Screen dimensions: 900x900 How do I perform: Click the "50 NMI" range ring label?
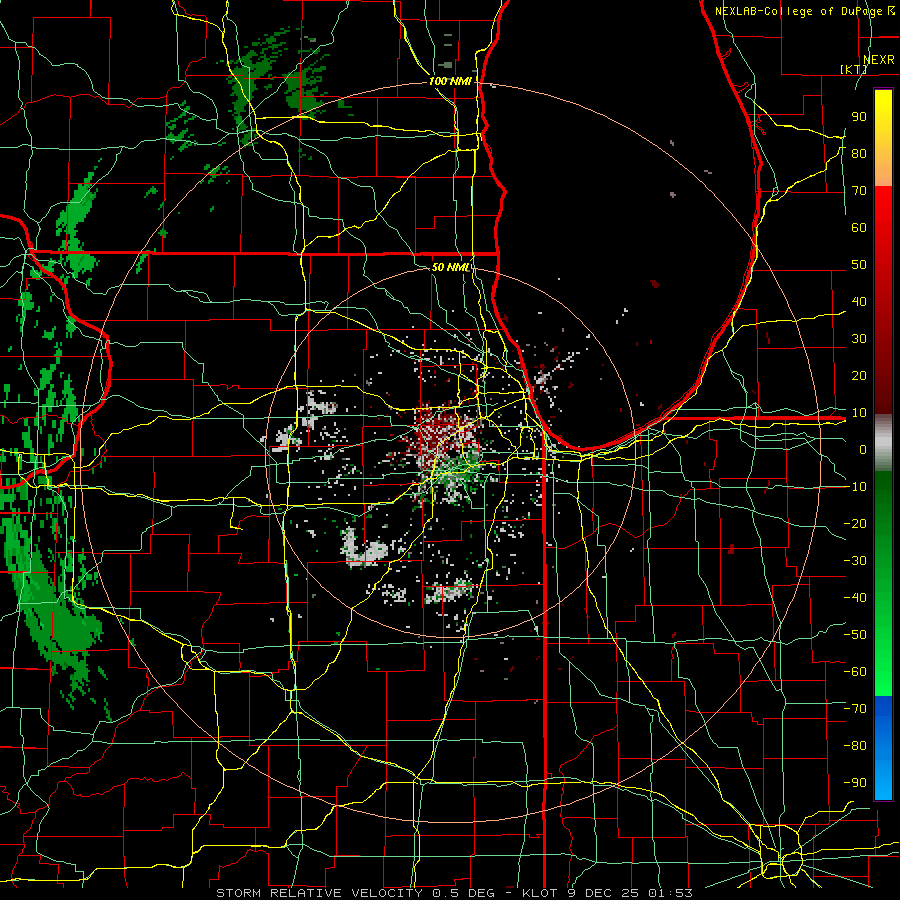[451, 267]
